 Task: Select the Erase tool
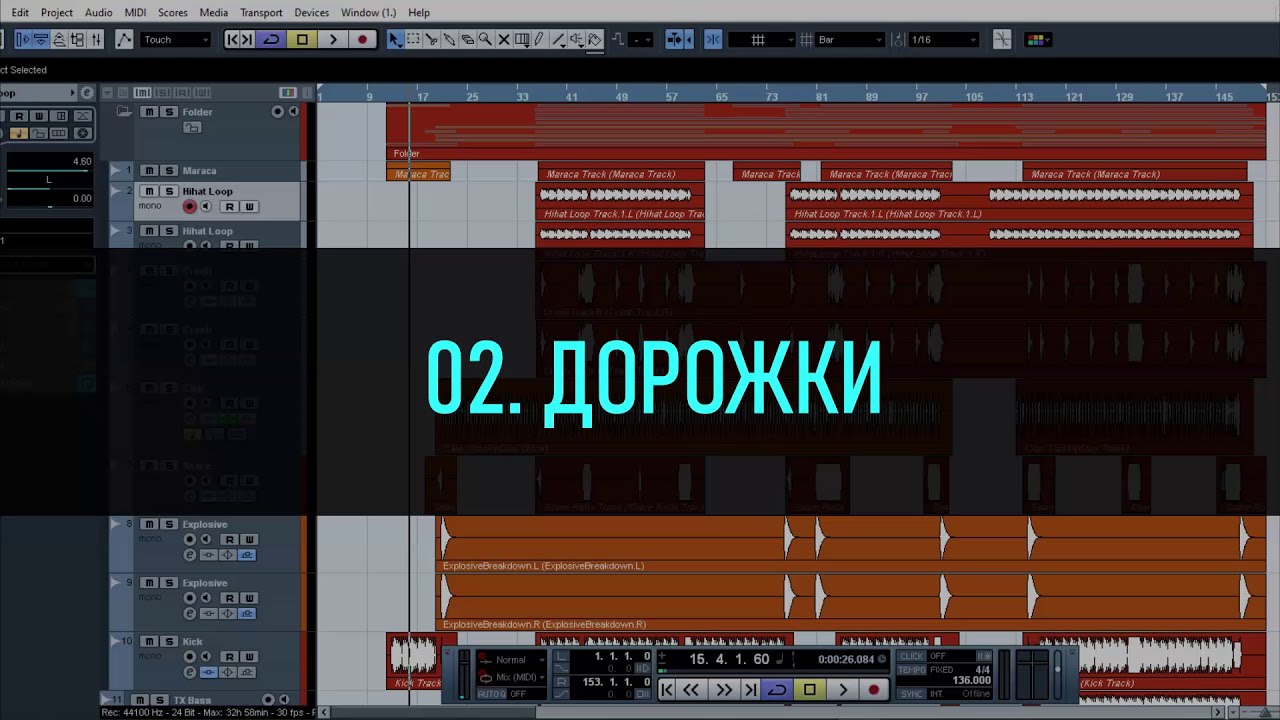(467, 40)
